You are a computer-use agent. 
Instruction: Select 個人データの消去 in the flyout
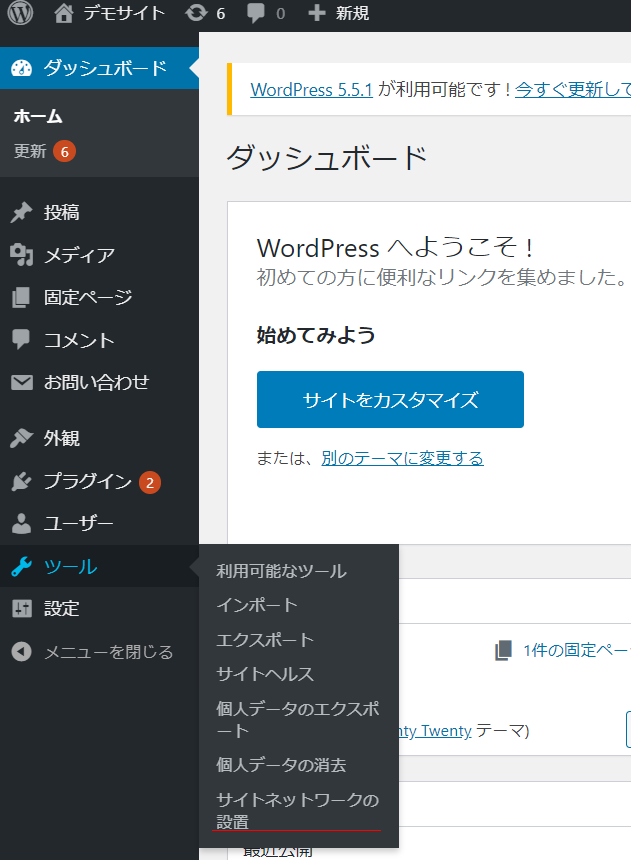coord(281,765)
